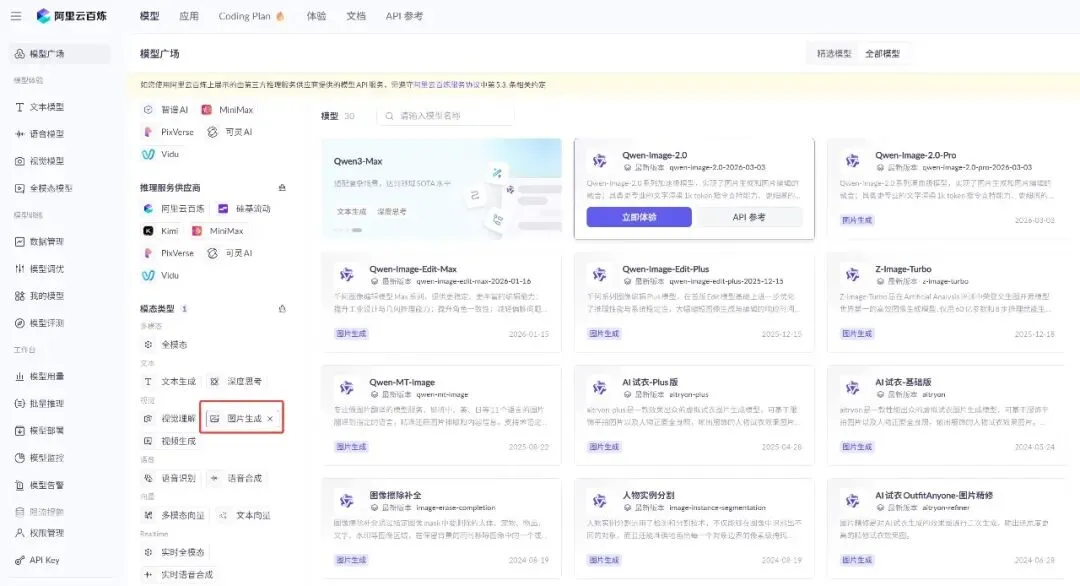Click the 阿里云百炼服务协议 link in the notice

(x=446, y=85)
